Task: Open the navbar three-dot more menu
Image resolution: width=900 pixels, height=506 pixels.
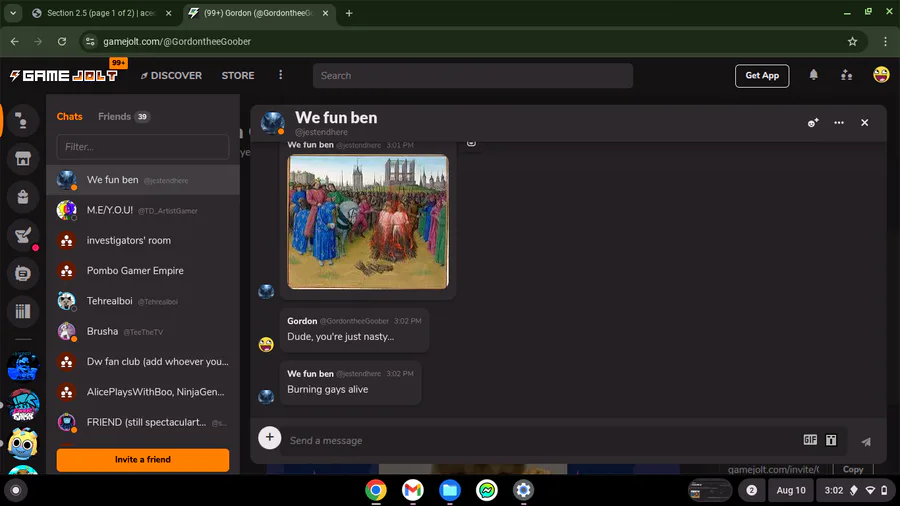Action: click(281, 75)
